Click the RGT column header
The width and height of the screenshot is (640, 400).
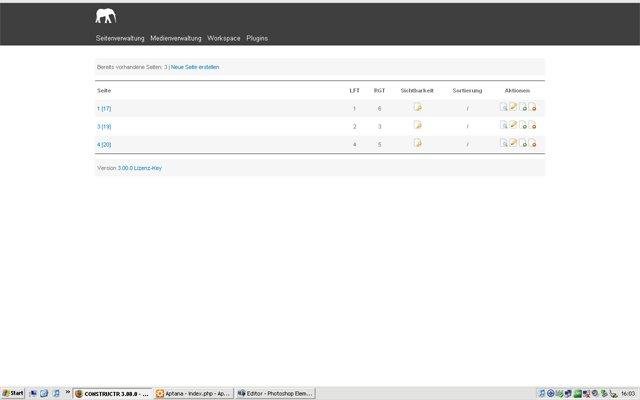tap(379, 91)
